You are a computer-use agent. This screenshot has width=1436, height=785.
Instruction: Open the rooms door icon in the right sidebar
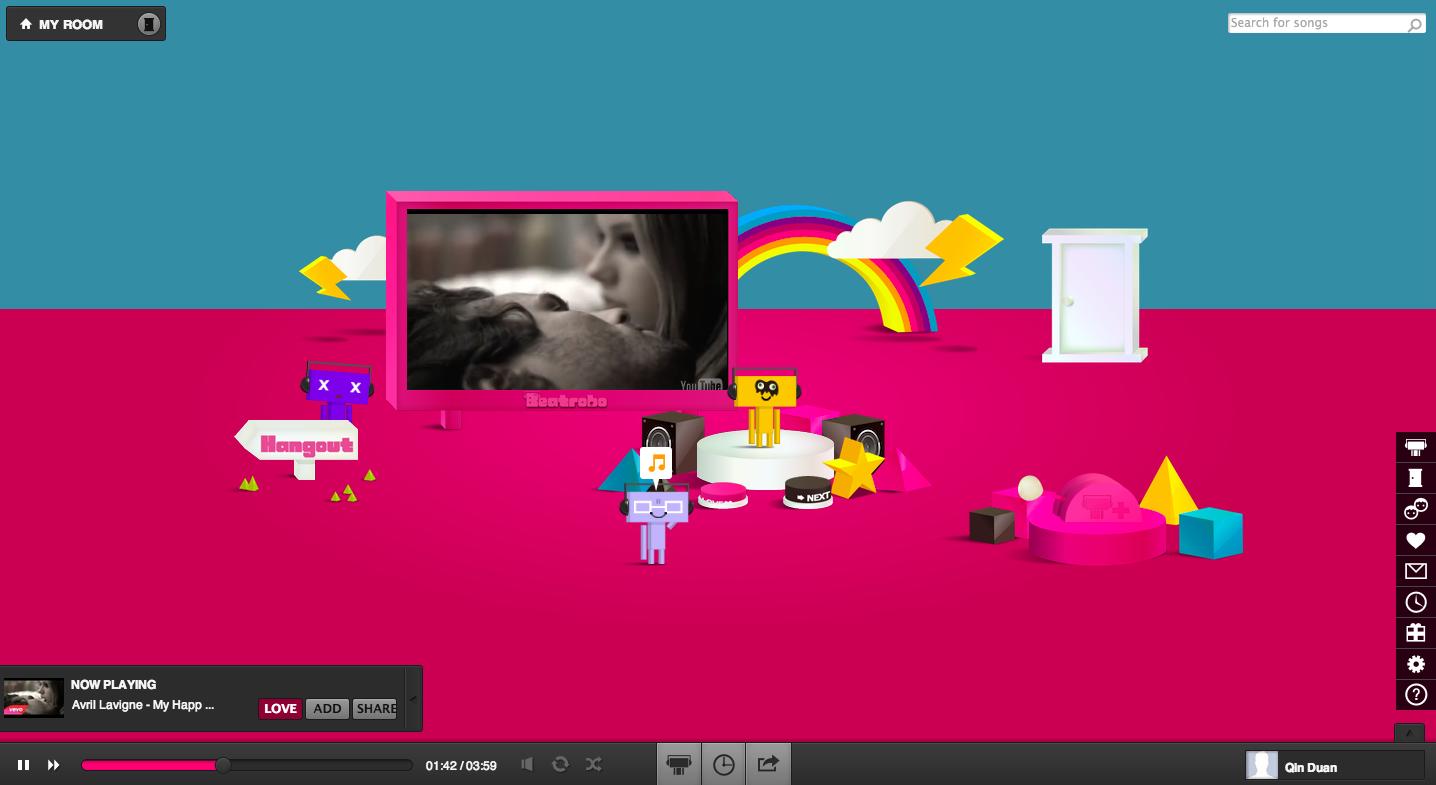point(1416,478)
